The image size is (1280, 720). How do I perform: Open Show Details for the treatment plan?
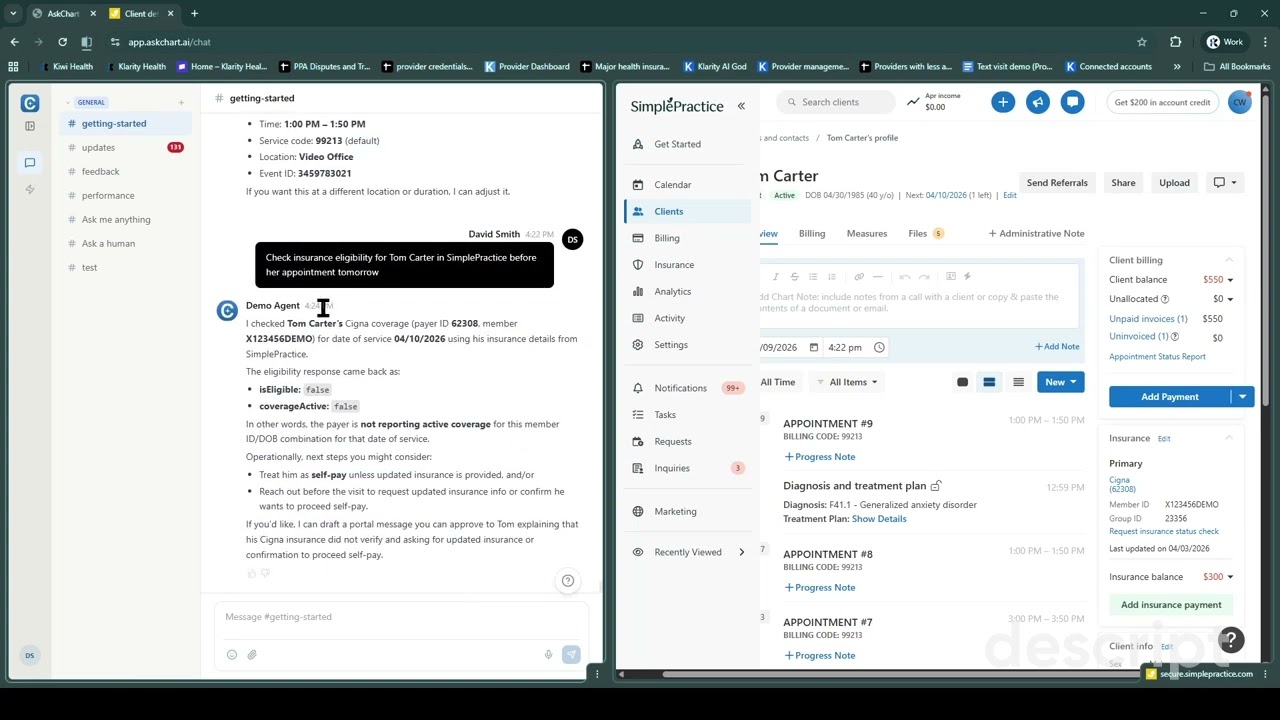click(x=879, y=519)
